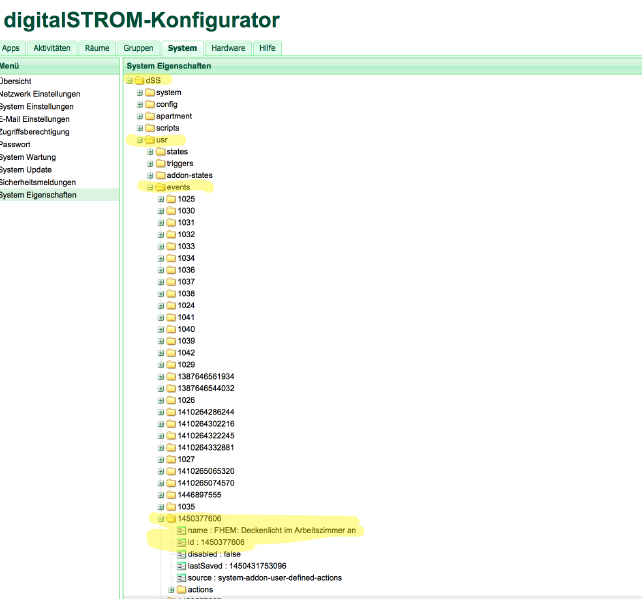This screenshot has width=642, height=599.
Task: Click the config folder icon
Action: click(150, 104)
